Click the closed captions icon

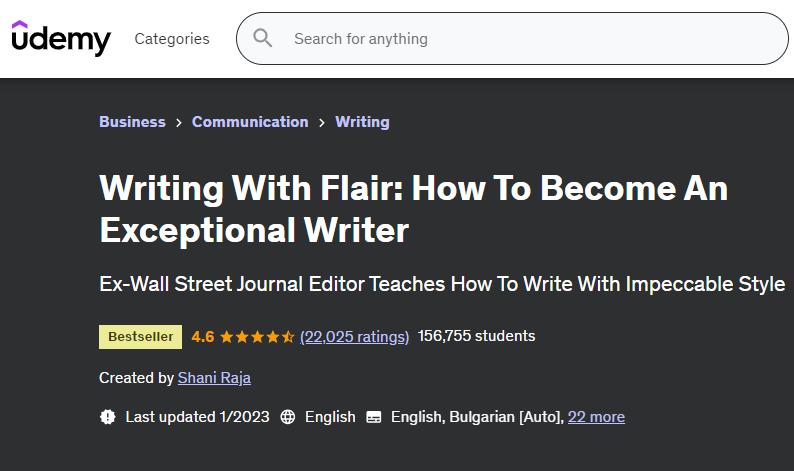coord(375,417)
